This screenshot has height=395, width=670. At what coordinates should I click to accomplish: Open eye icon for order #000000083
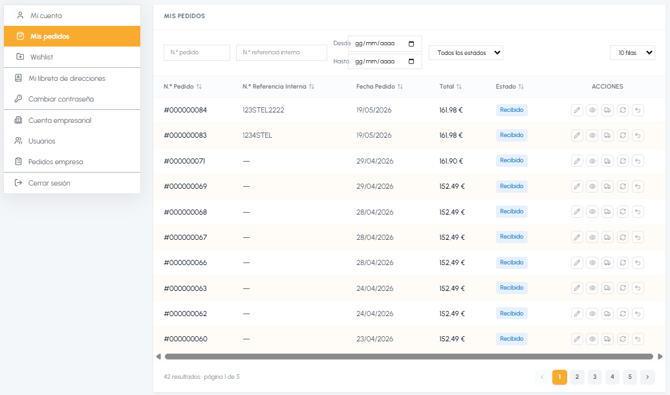point(592,136)
